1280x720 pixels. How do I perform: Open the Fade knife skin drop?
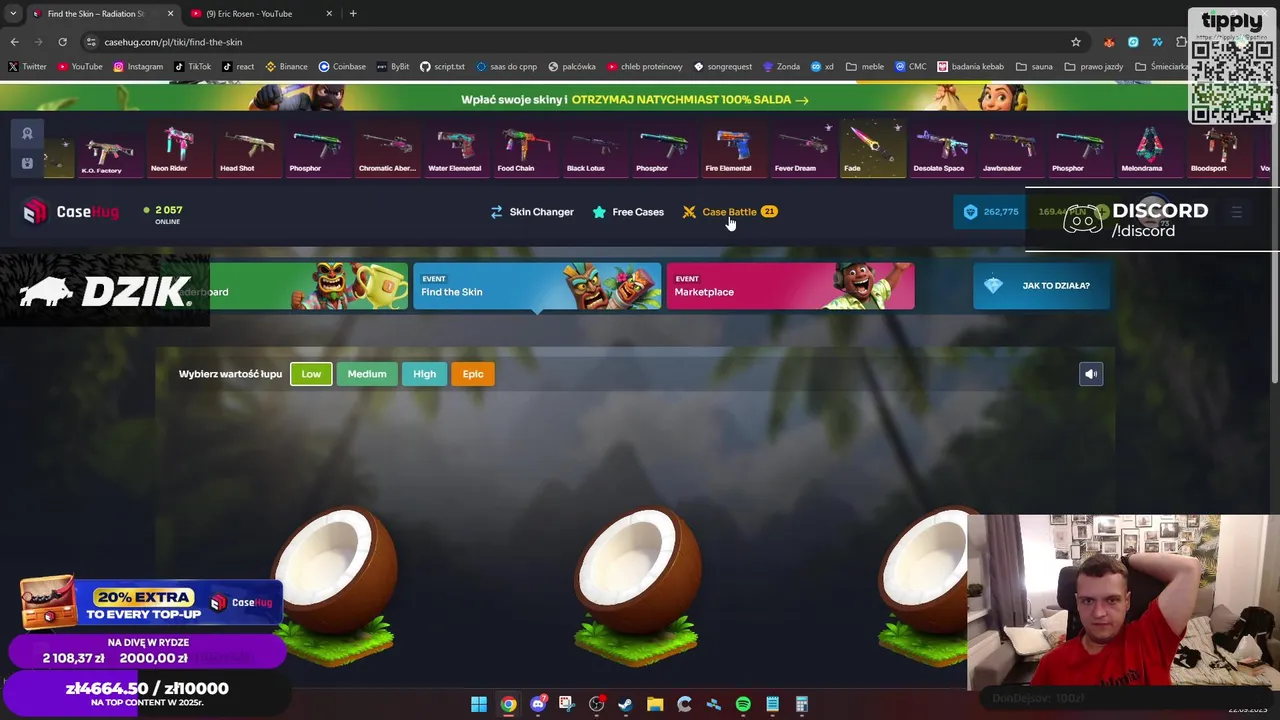(872, 148)
